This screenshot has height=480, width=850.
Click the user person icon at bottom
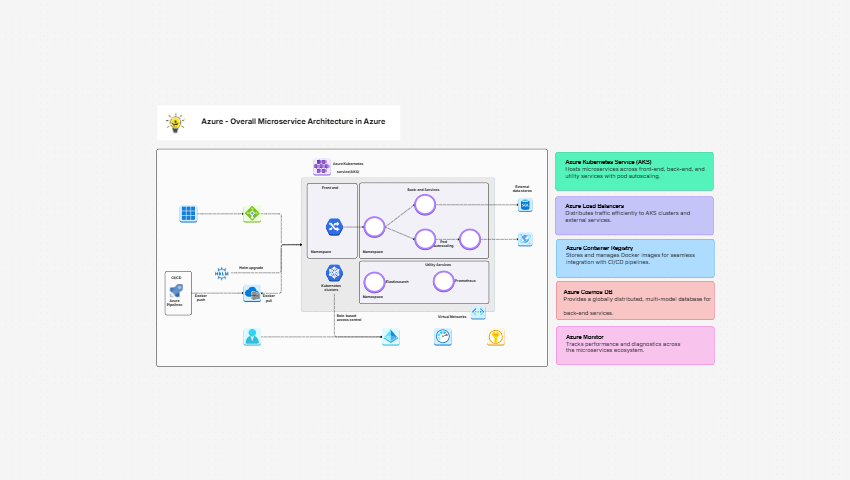click(x=252, y=337)
